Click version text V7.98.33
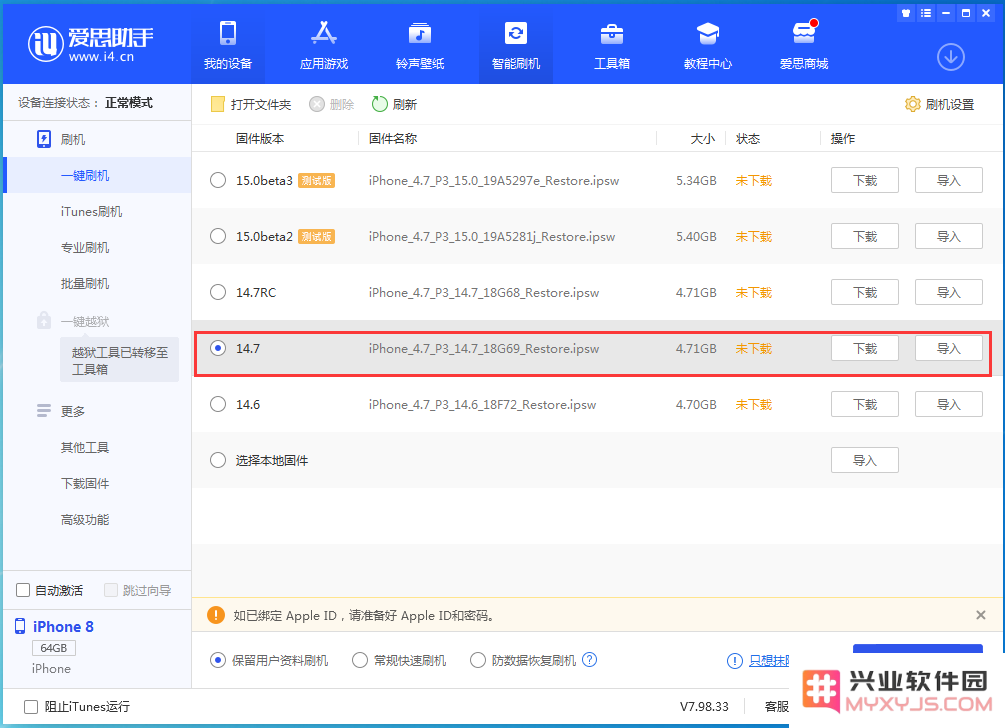This screenshot has height=728, width=1005. 704,706
